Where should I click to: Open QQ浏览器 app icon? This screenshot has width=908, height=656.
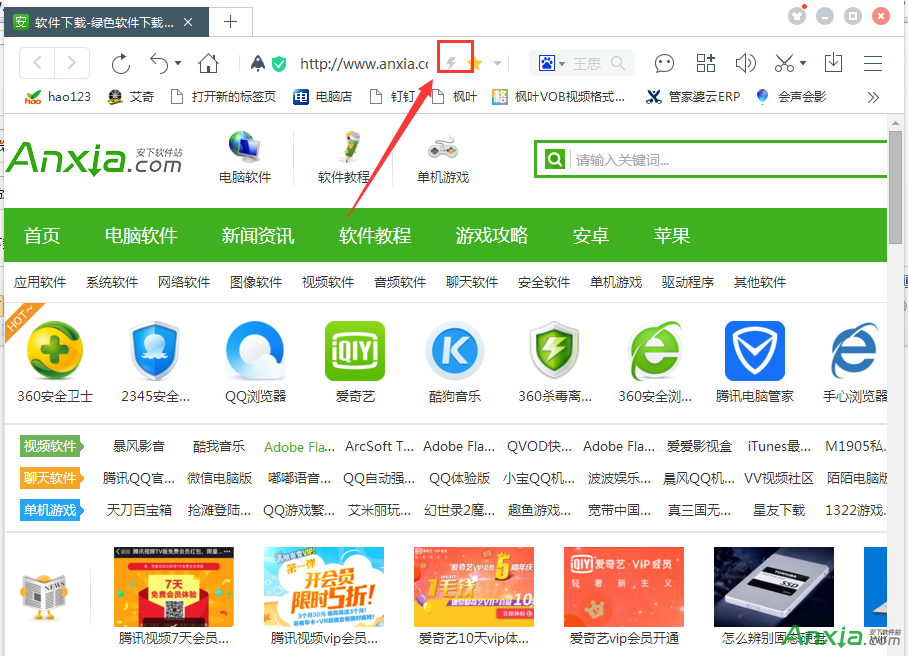[x=255, y=351]
